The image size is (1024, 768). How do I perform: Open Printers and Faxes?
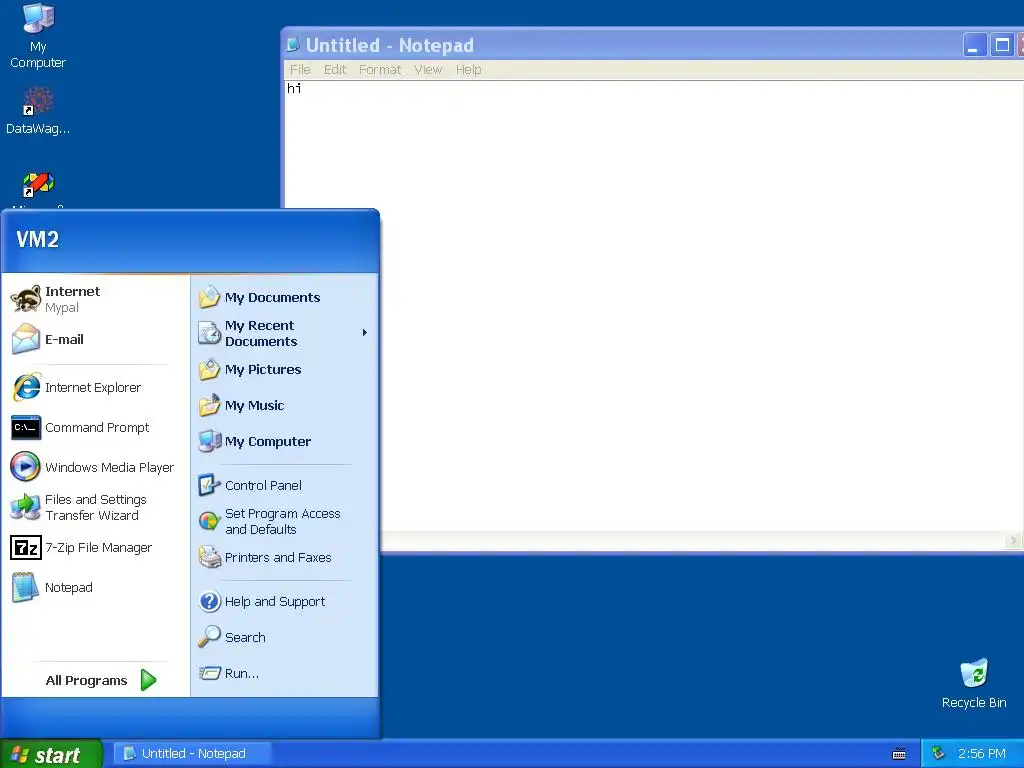tap(284, 558)
